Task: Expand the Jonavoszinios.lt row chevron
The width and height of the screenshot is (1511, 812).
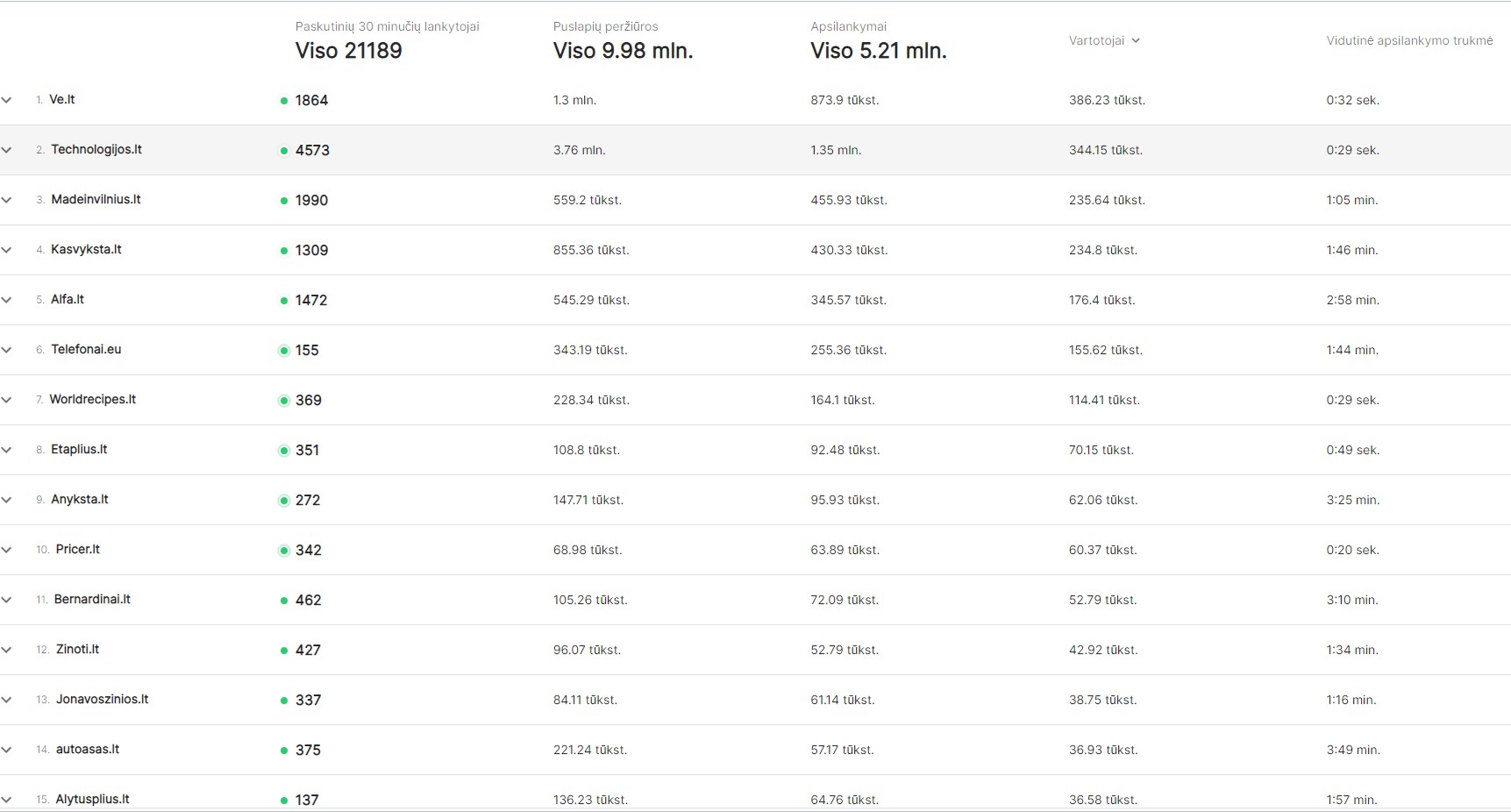Action: click(x=6, y=700)
